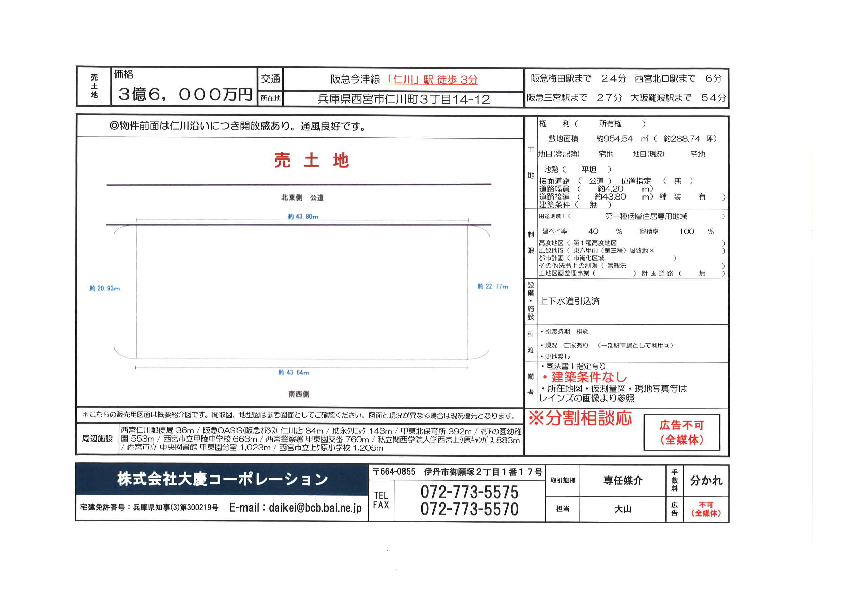The image size is (842, 595).
Task: Click the red 建築条件なし text
Action: tap(585, 376)
